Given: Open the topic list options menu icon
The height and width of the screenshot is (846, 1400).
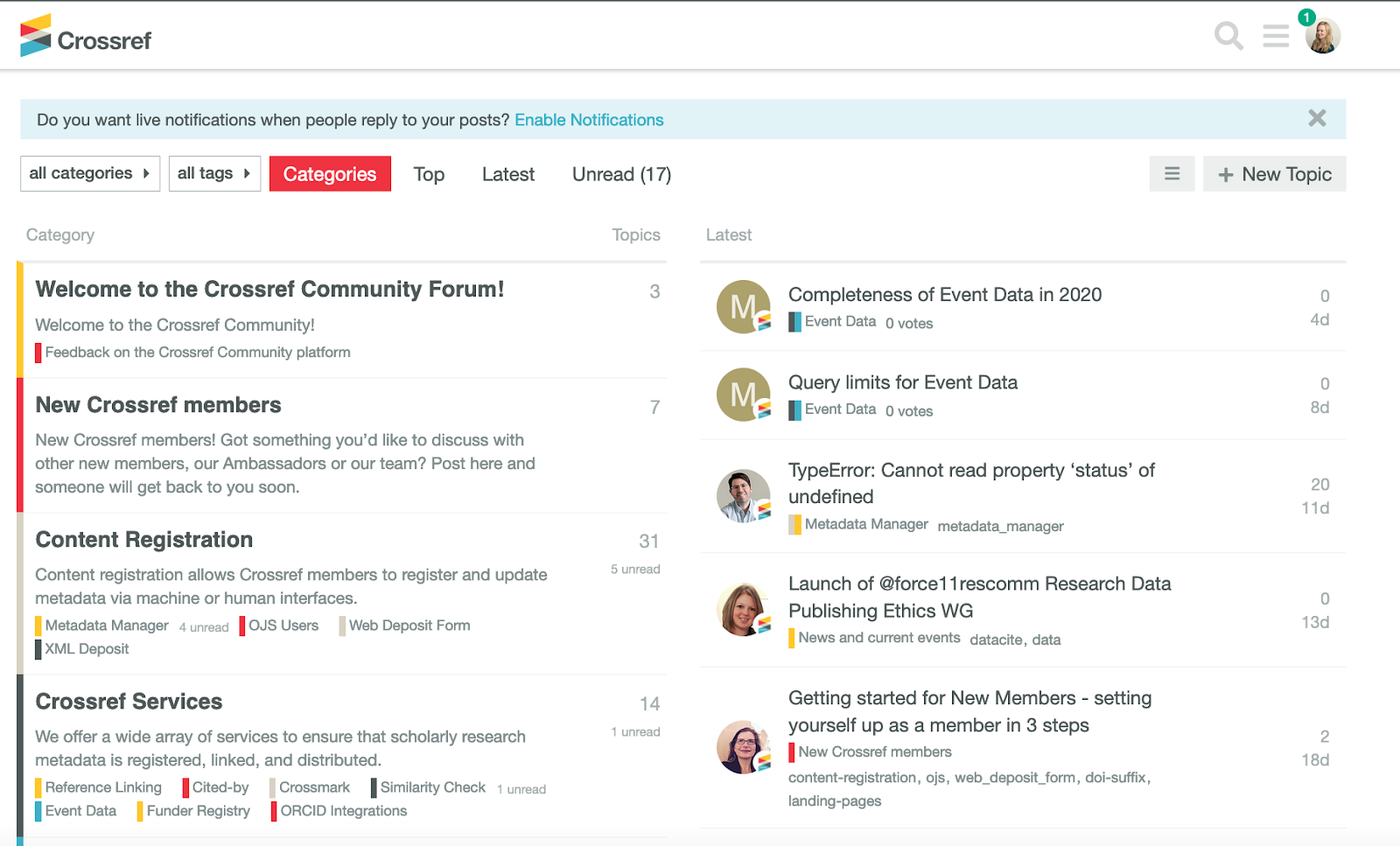Looking at the screenshot, I should (1172, 174).
